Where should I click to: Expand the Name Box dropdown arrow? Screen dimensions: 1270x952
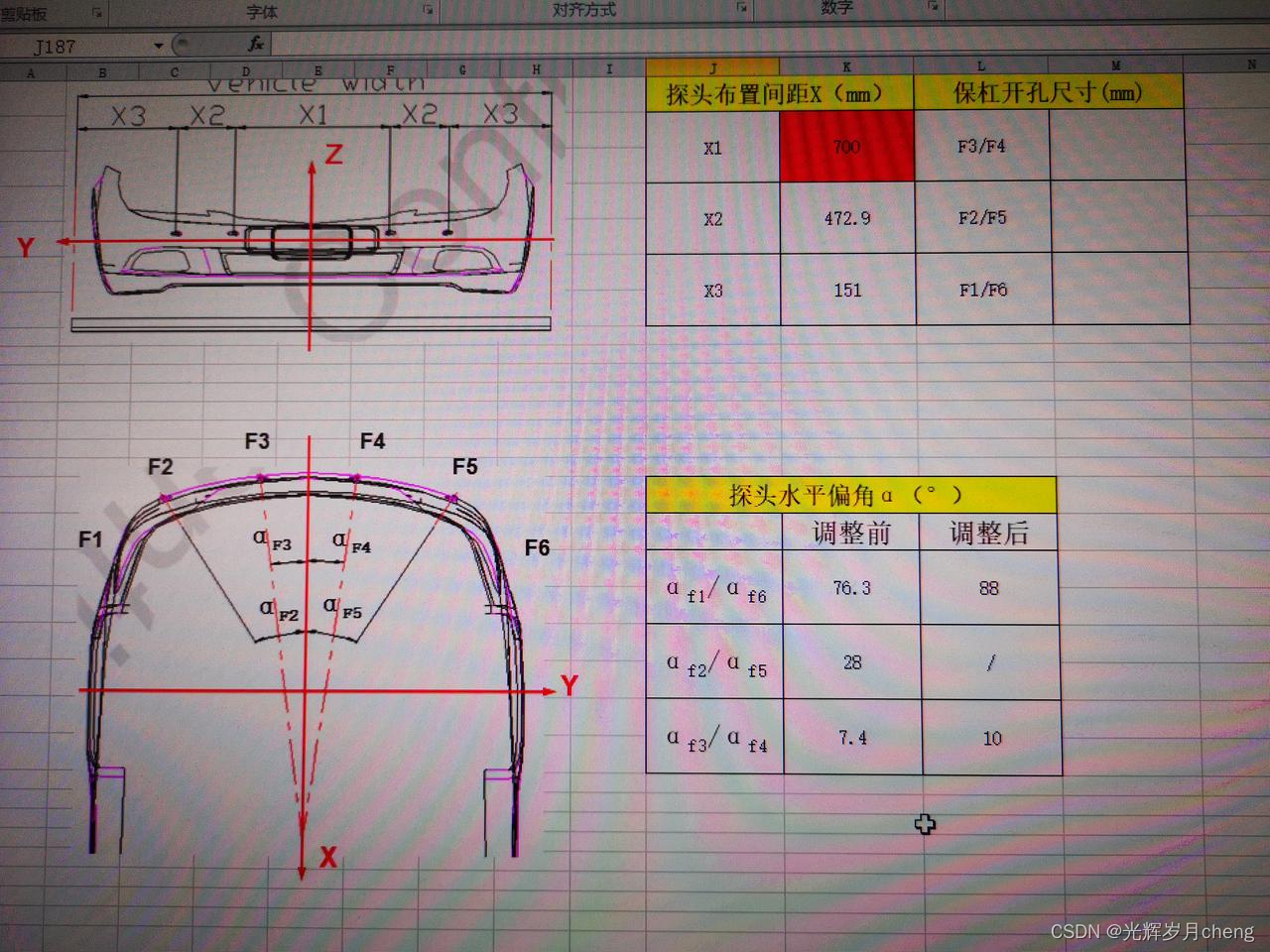[x=158, y=46]
